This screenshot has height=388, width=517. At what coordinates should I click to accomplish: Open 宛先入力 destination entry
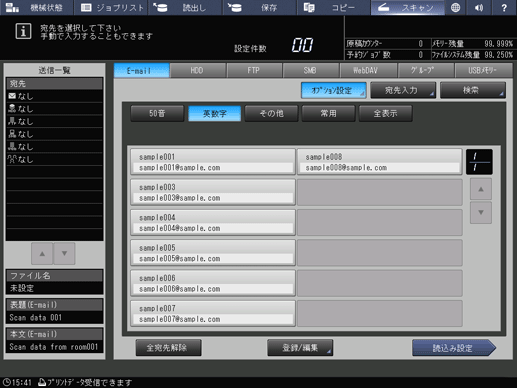pyautogui.click(x=403, y=90)
